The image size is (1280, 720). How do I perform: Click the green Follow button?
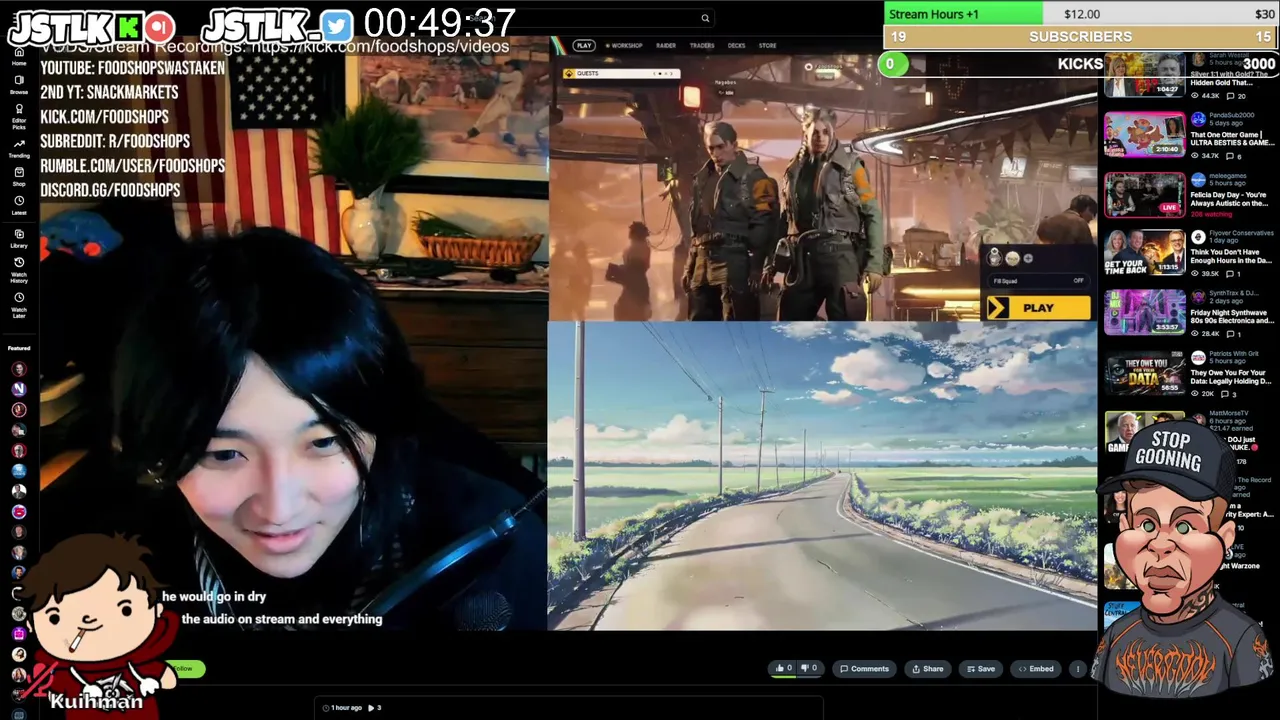tap(186, 668)
